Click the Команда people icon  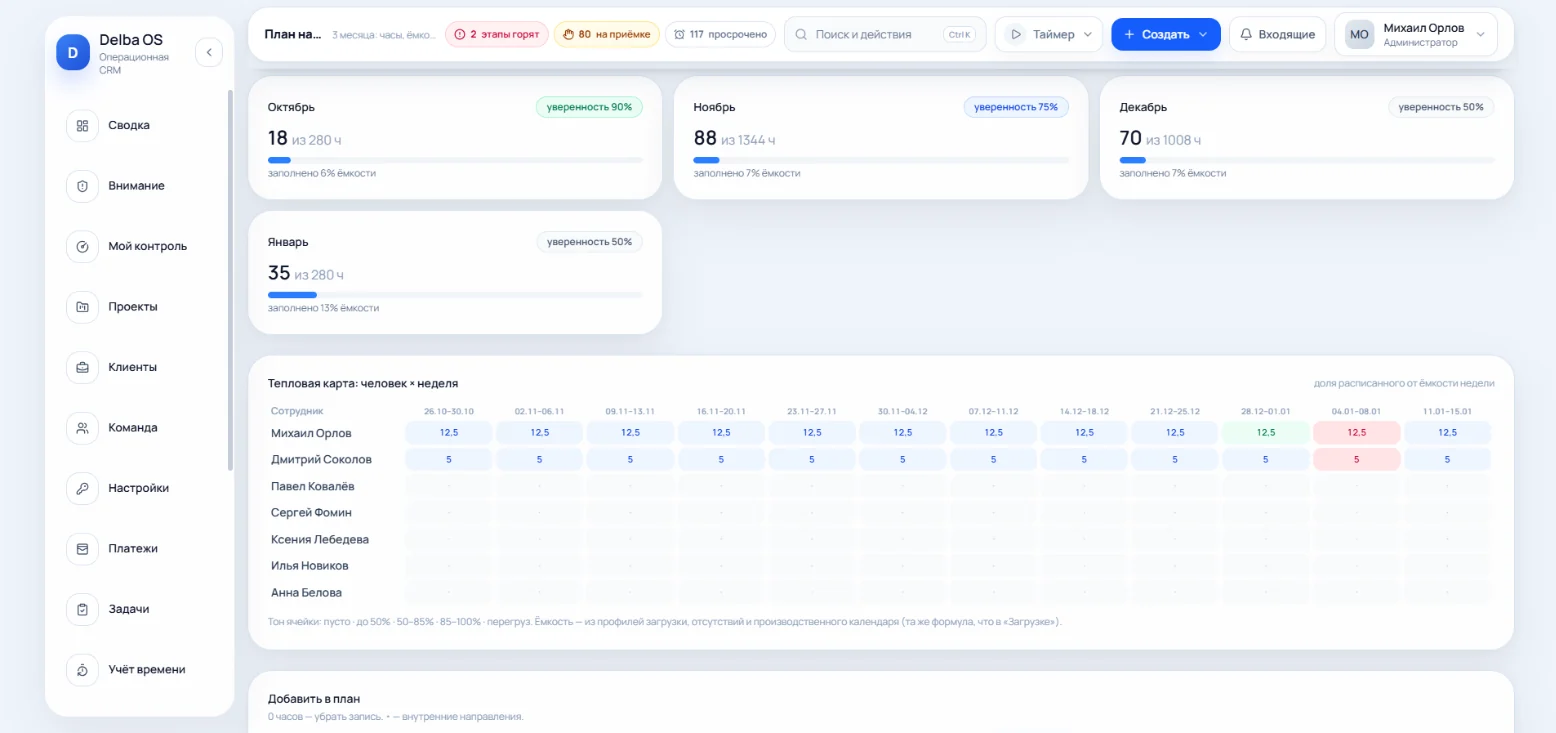tap(82, 428)
